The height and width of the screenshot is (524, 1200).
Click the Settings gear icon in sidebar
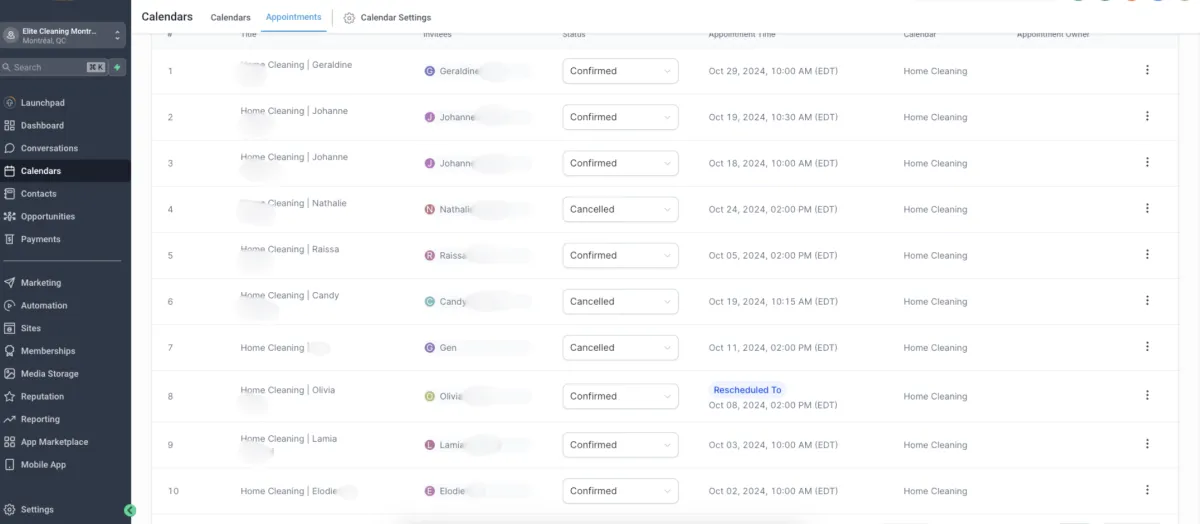coord(9,510)
